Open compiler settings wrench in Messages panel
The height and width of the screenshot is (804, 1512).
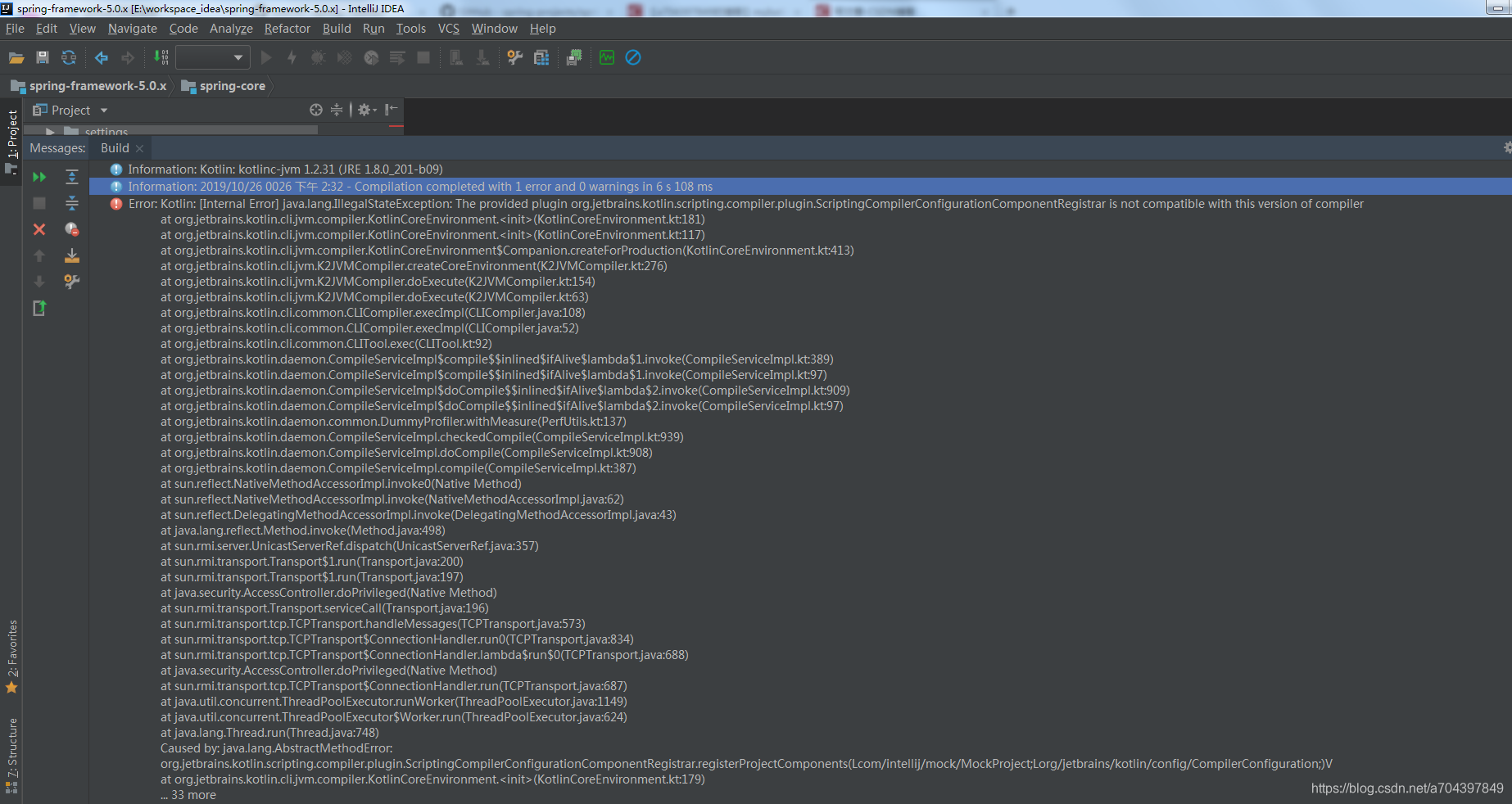click(x=72, y=282)
